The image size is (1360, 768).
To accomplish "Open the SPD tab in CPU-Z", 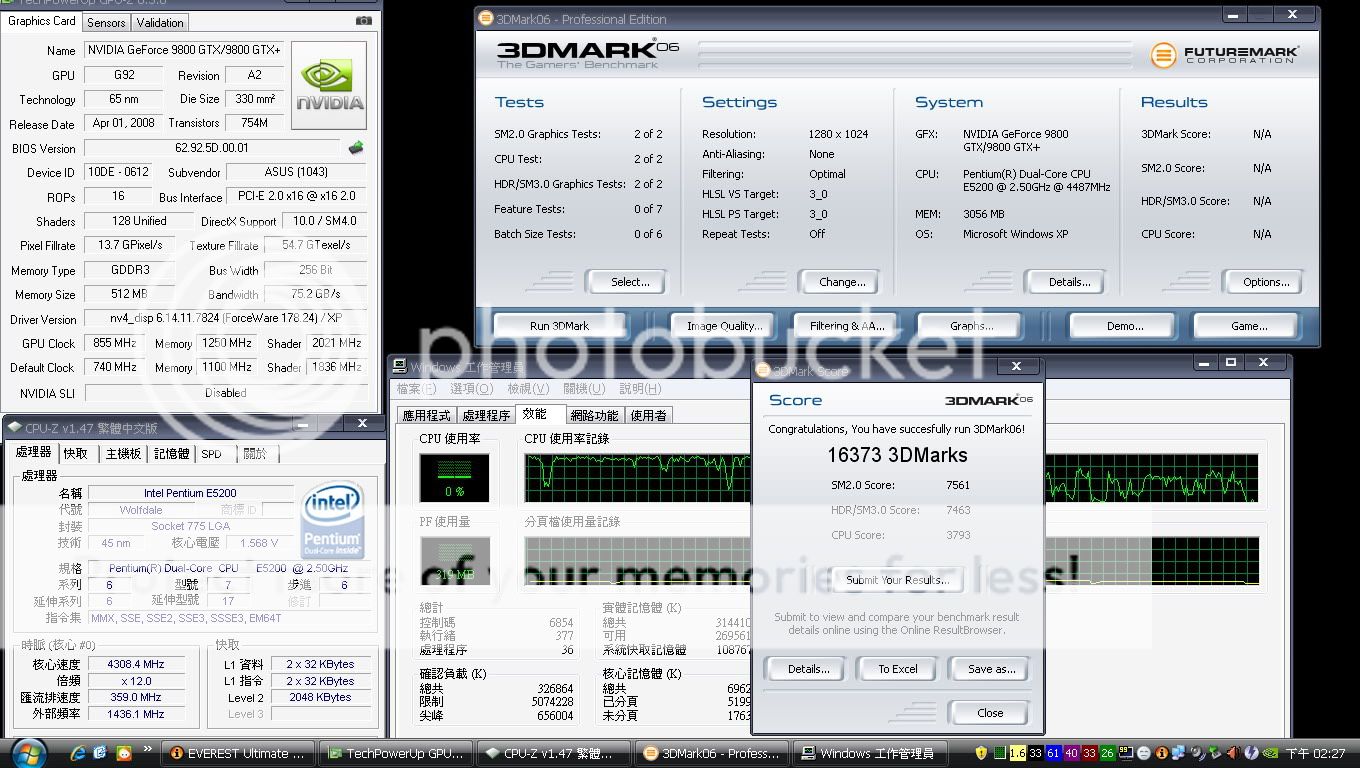I will point(212,453).
